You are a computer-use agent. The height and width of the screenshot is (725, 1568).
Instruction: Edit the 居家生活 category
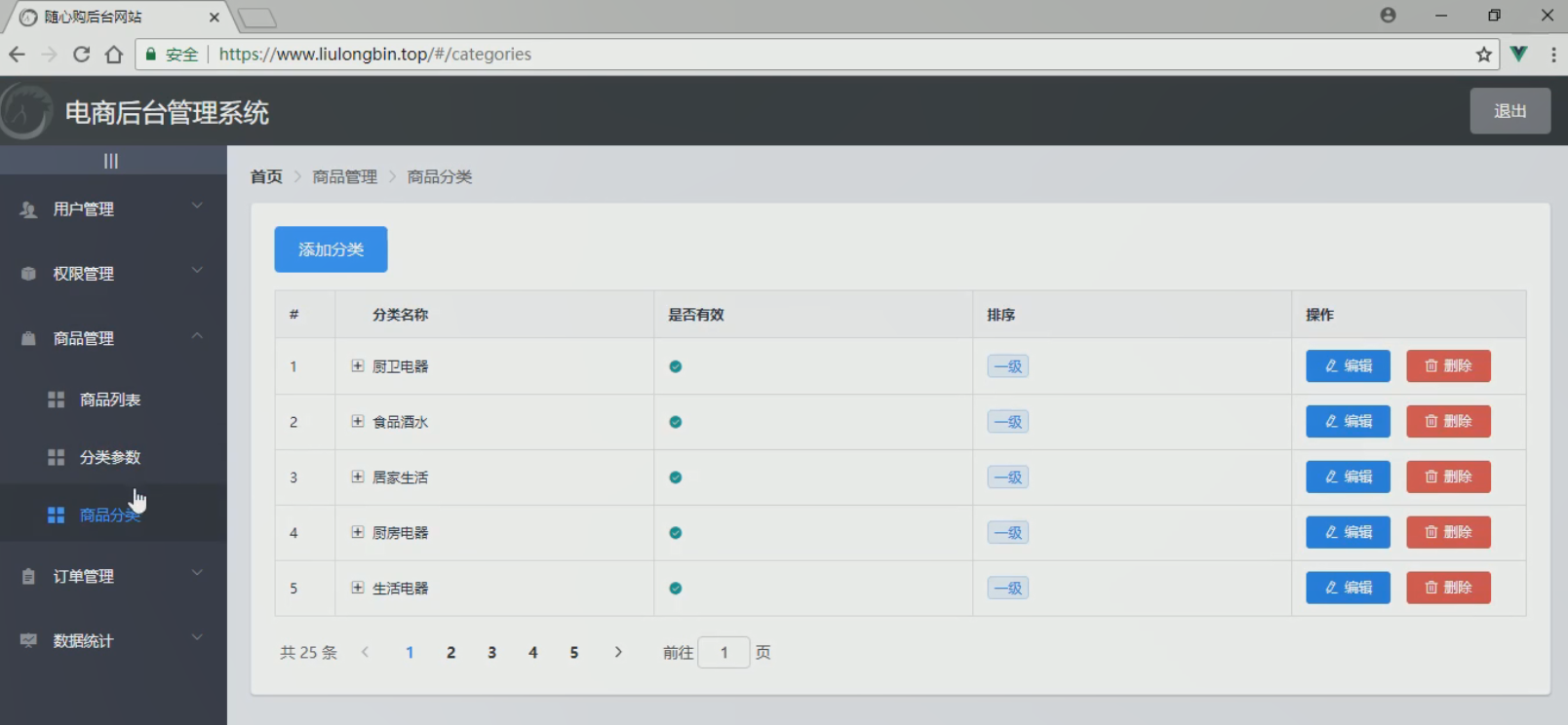[1349, 477]
